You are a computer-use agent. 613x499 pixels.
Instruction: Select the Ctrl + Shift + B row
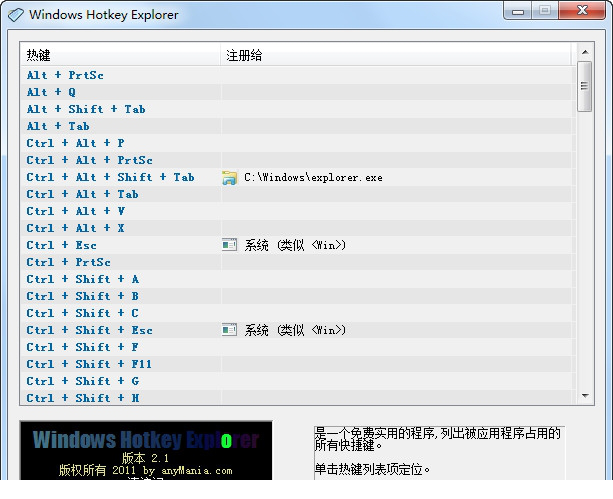(298, 296)
